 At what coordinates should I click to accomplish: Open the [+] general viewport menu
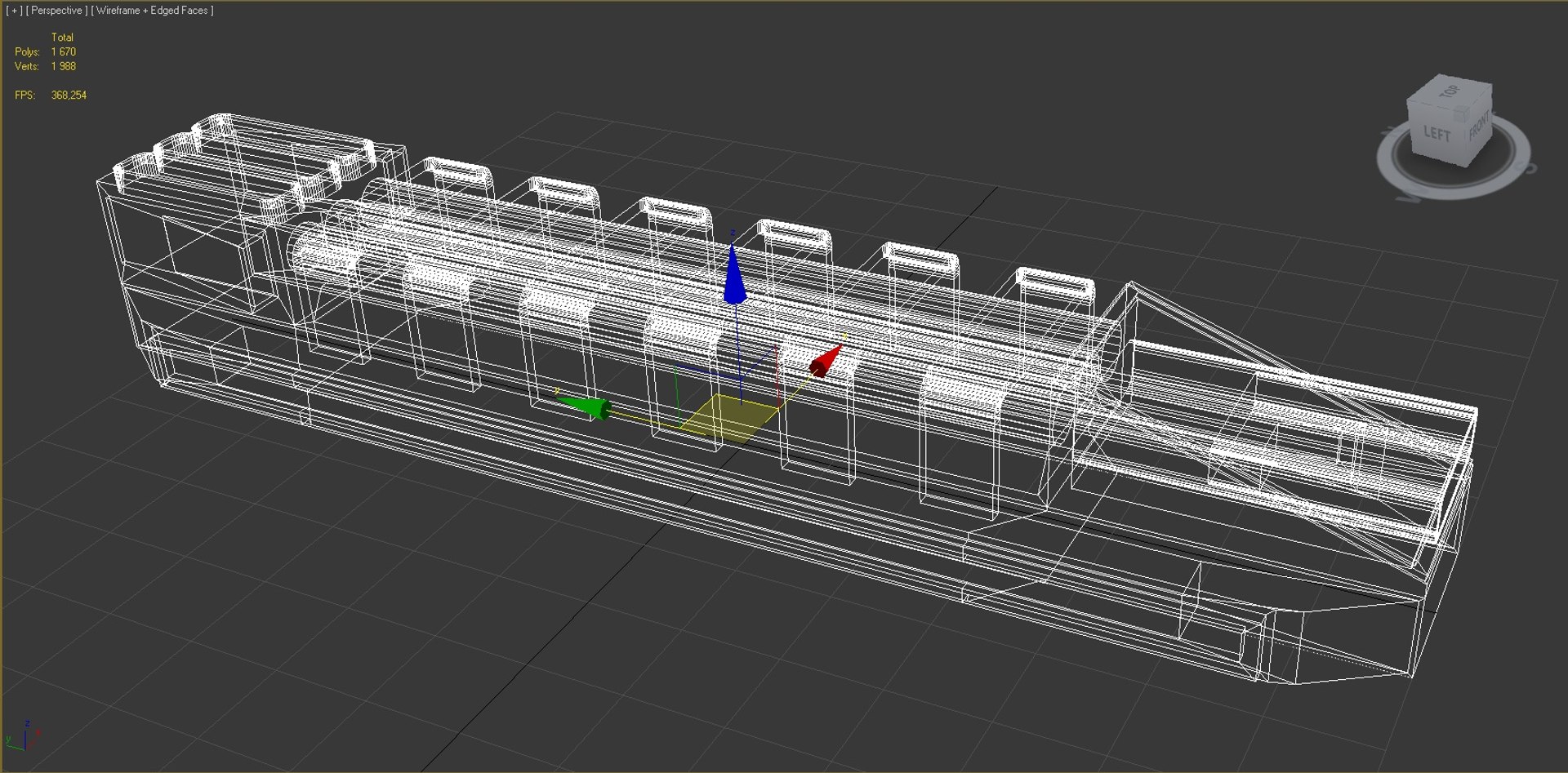[14, 11]
